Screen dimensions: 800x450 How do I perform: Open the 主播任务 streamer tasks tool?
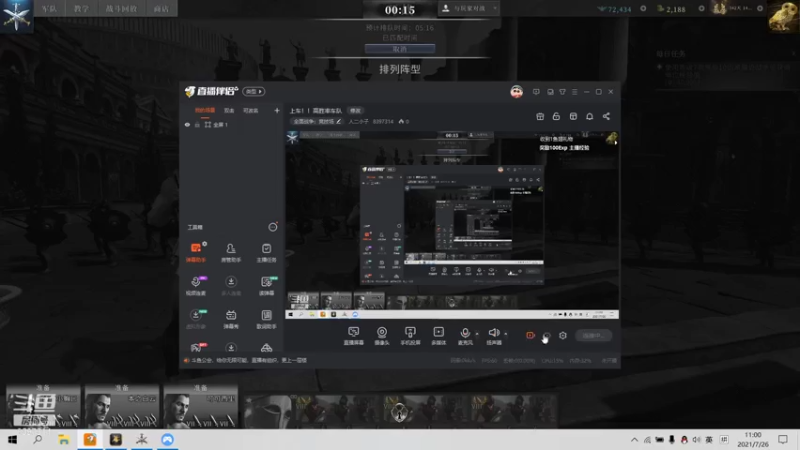click(x=266, y=252)
